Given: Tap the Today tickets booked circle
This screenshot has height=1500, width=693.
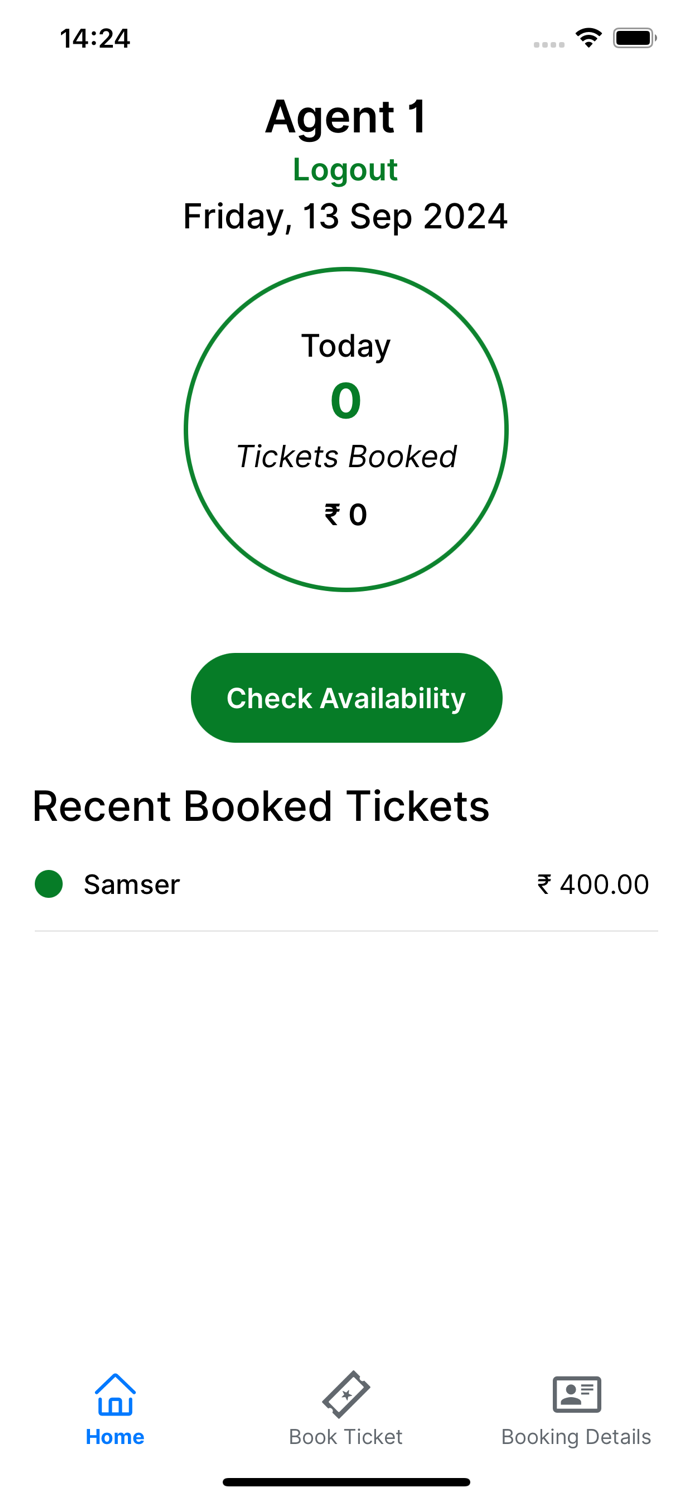Looking at the screenshot, I should click(345, 428).
